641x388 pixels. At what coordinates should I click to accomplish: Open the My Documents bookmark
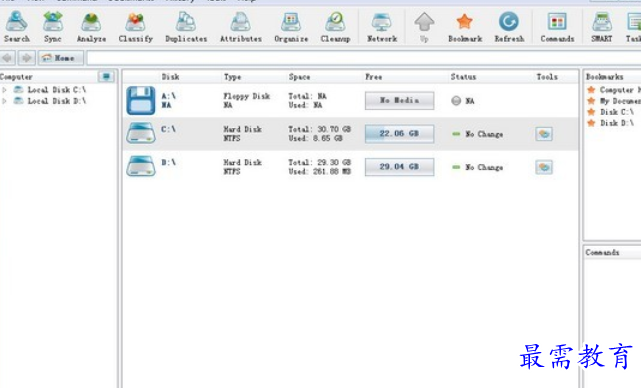[x=613, y=101]
